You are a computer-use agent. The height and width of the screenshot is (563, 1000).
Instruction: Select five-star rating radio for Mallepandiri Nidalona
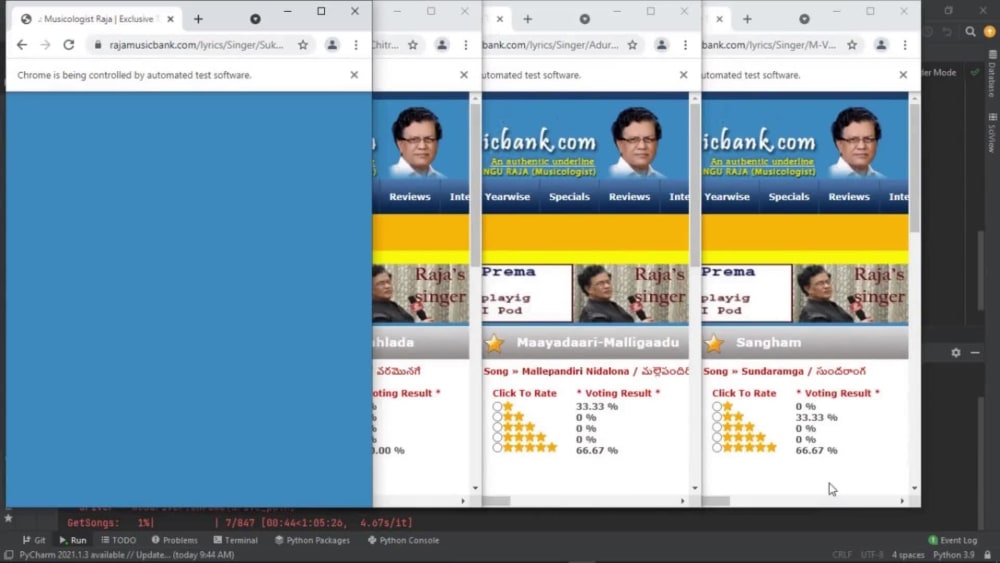pyautogui.click(x=497, y=448)
